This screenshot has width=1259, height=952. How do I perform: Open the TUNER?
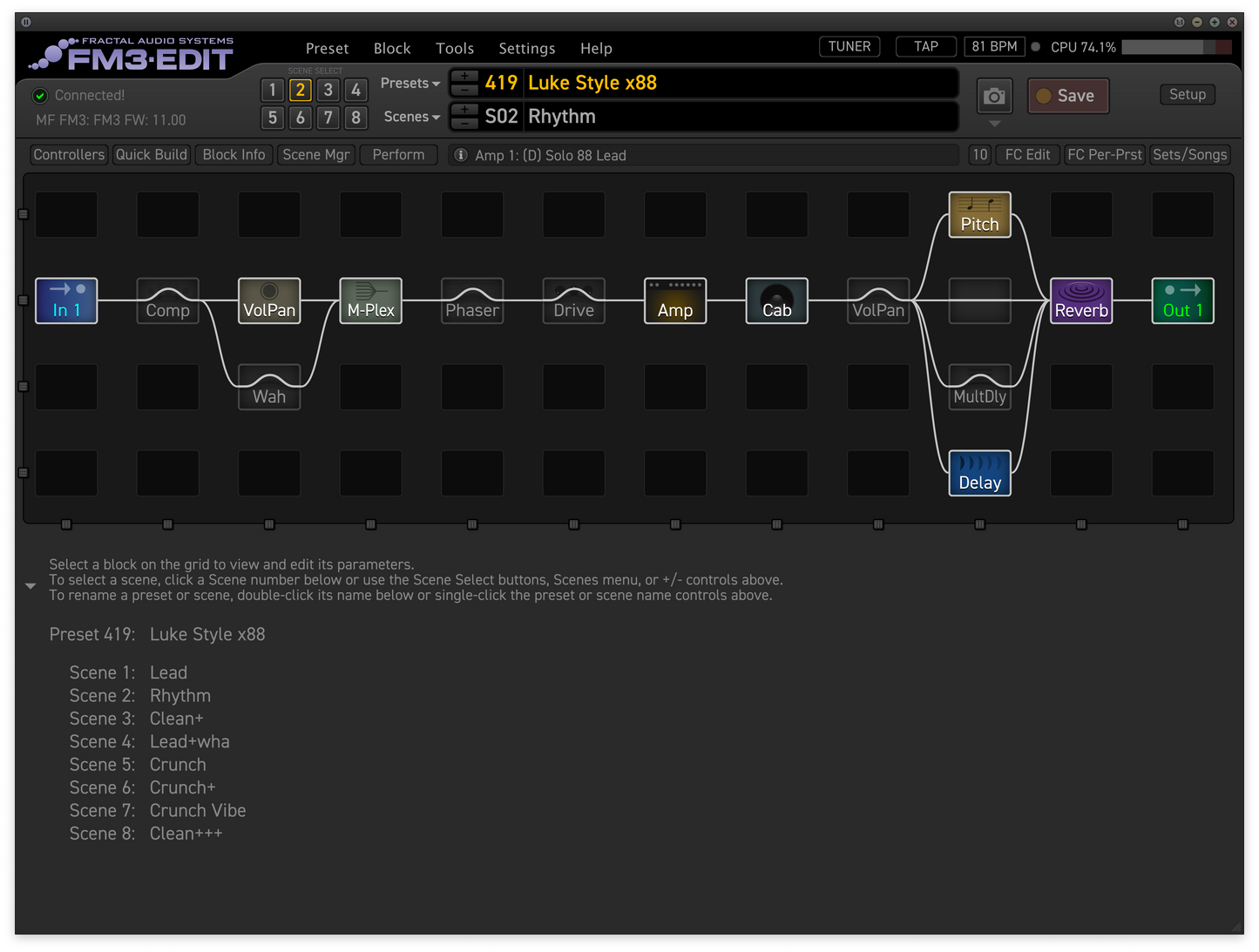tap(849, 47)
